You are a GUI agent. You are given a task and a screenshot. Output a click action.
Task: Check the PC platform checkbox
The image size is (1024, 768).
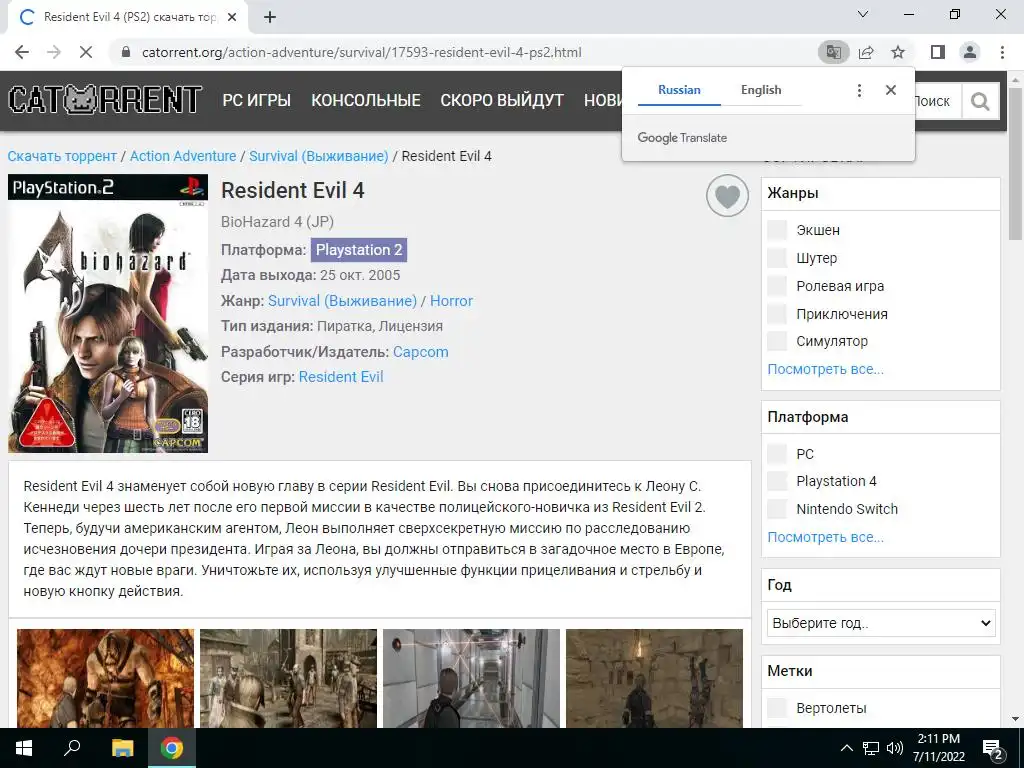pos(776,454)
